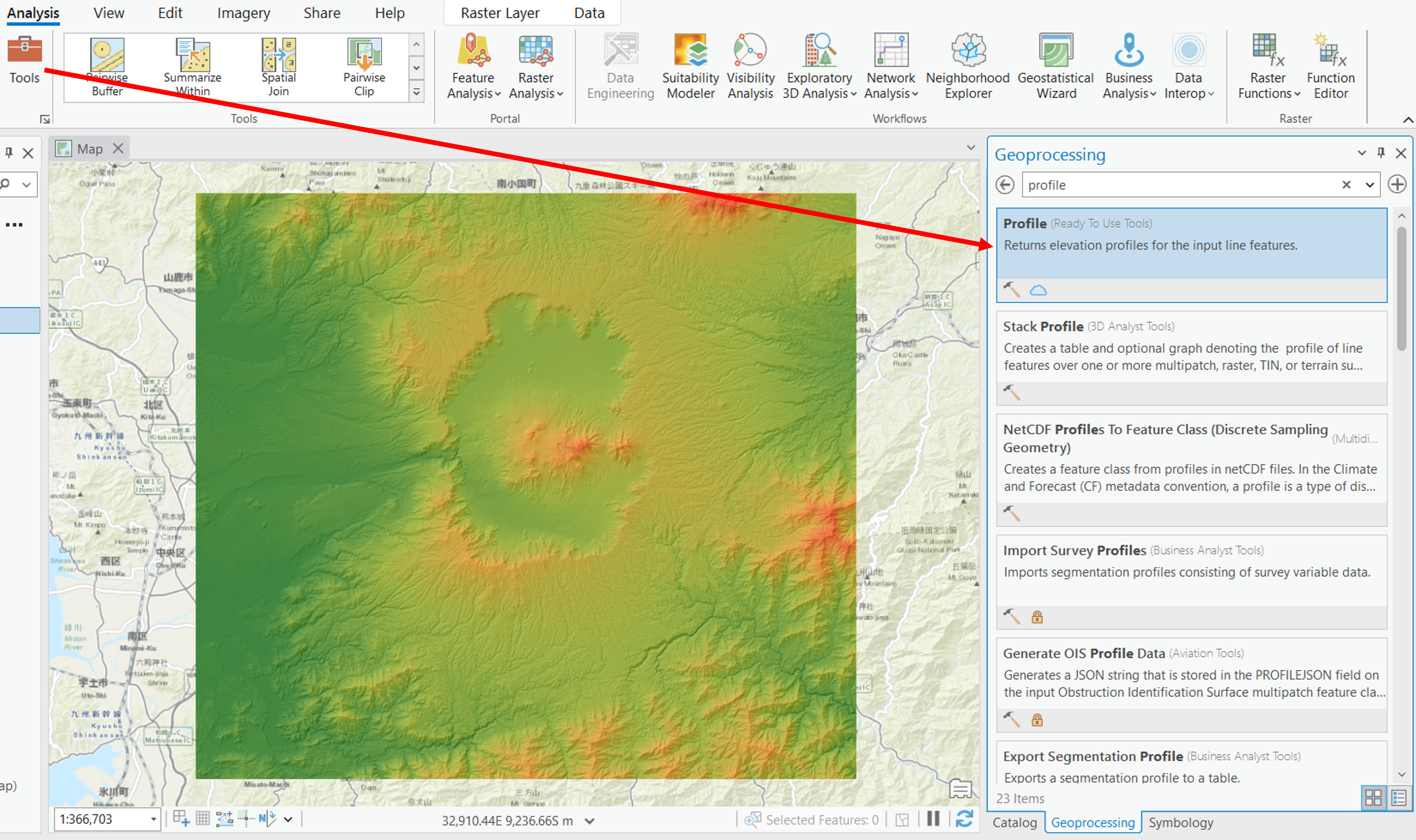Click the constraints icon in the map status bar
The width and height of the screenshot is (1416, 840).
[x=225, y=819]
